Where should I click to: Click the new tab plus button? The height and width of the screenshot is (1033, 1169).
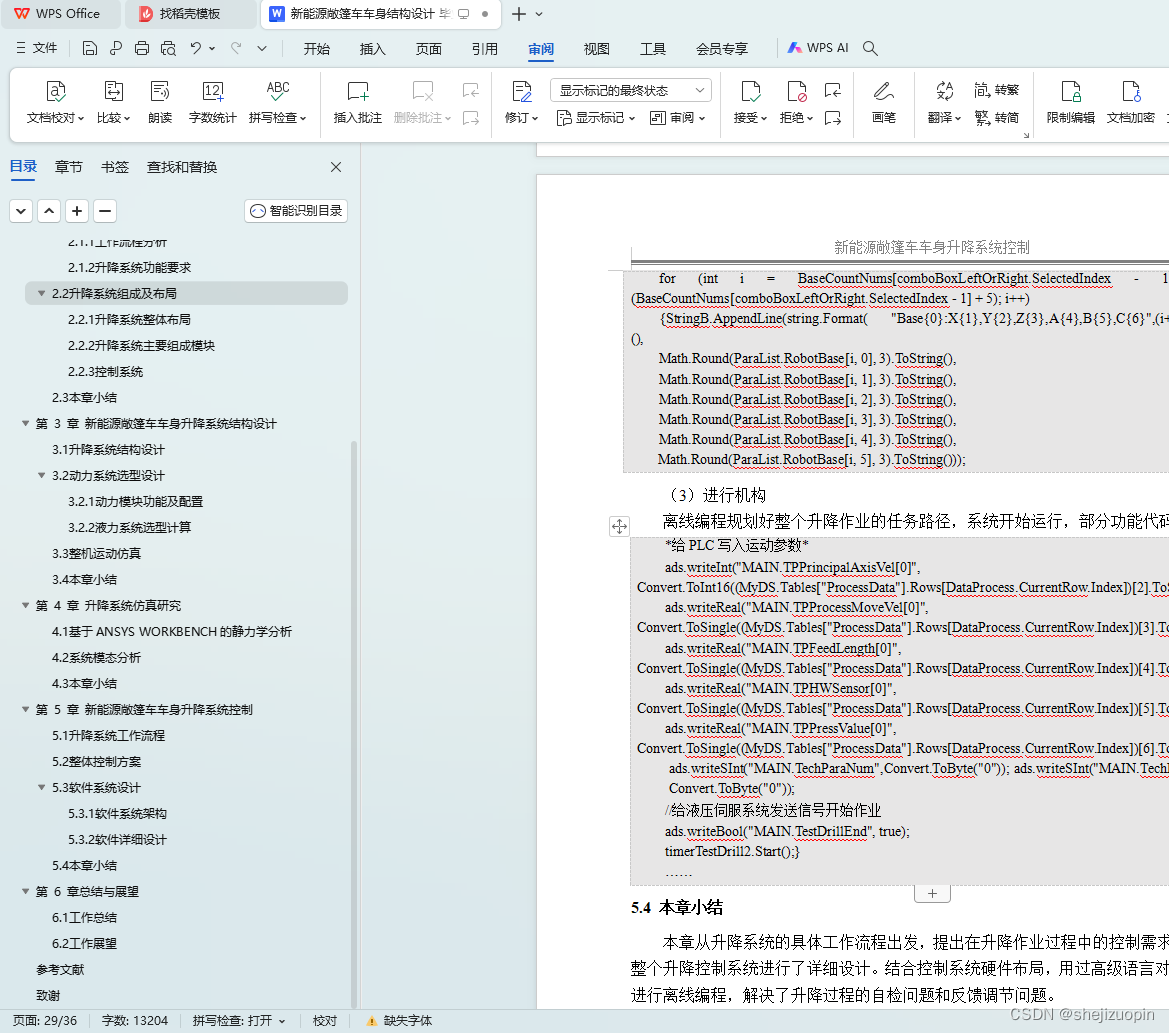[x=518, y=13]
